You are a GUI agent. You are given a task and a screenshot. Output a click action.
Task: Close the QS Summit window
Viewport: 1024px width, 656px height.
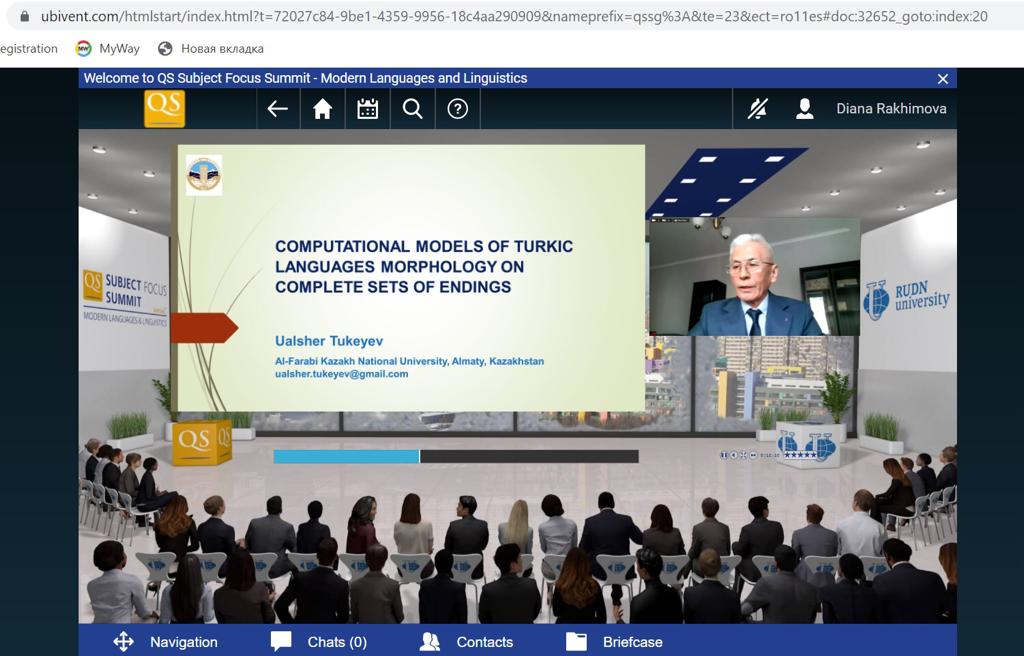[942, 79]
